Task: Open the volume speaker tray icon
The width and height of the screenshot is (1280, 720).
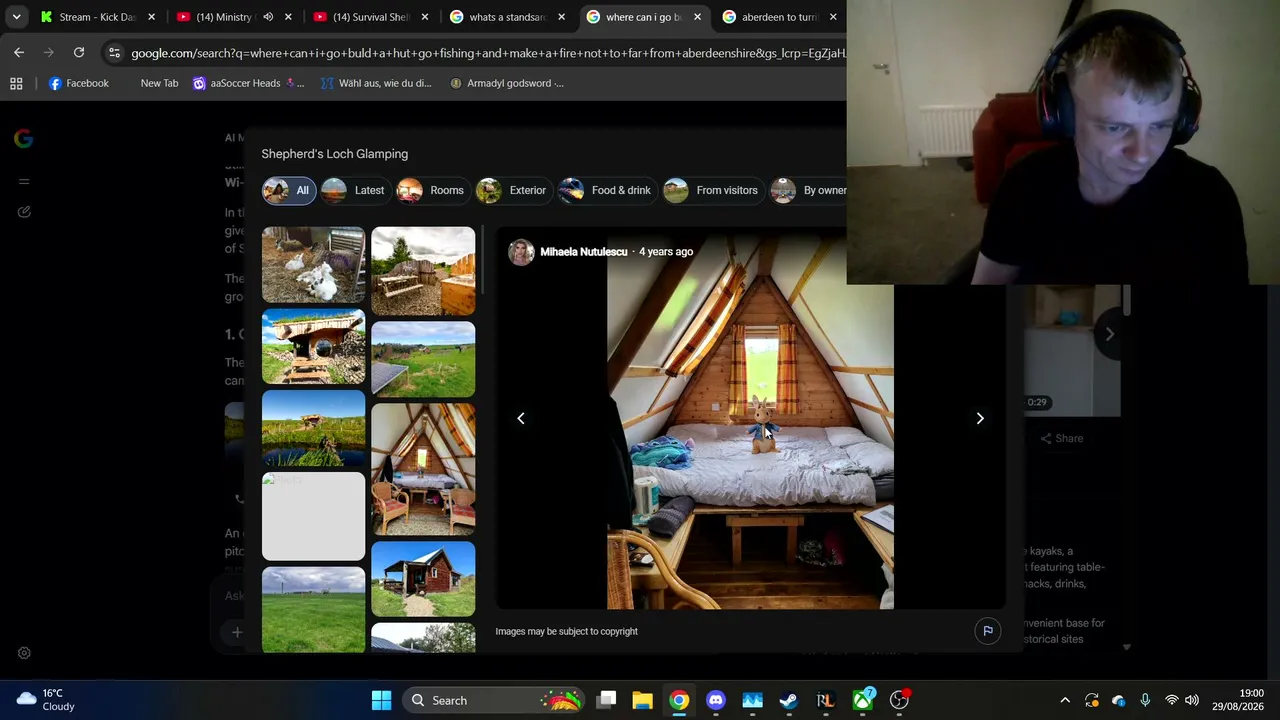Action: [1191, 700]
